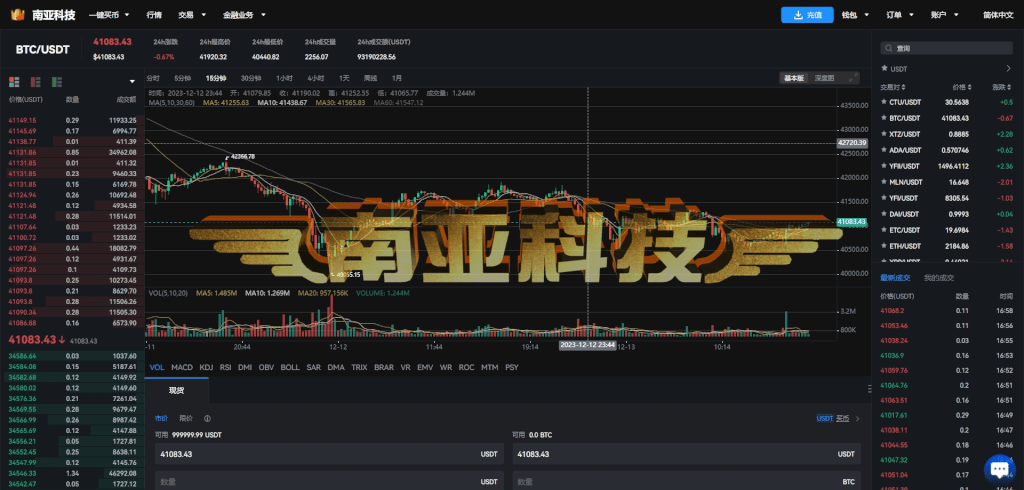Favorite the ETH/USDT pair star
1024x490 pixels.
tap(884, 246)
